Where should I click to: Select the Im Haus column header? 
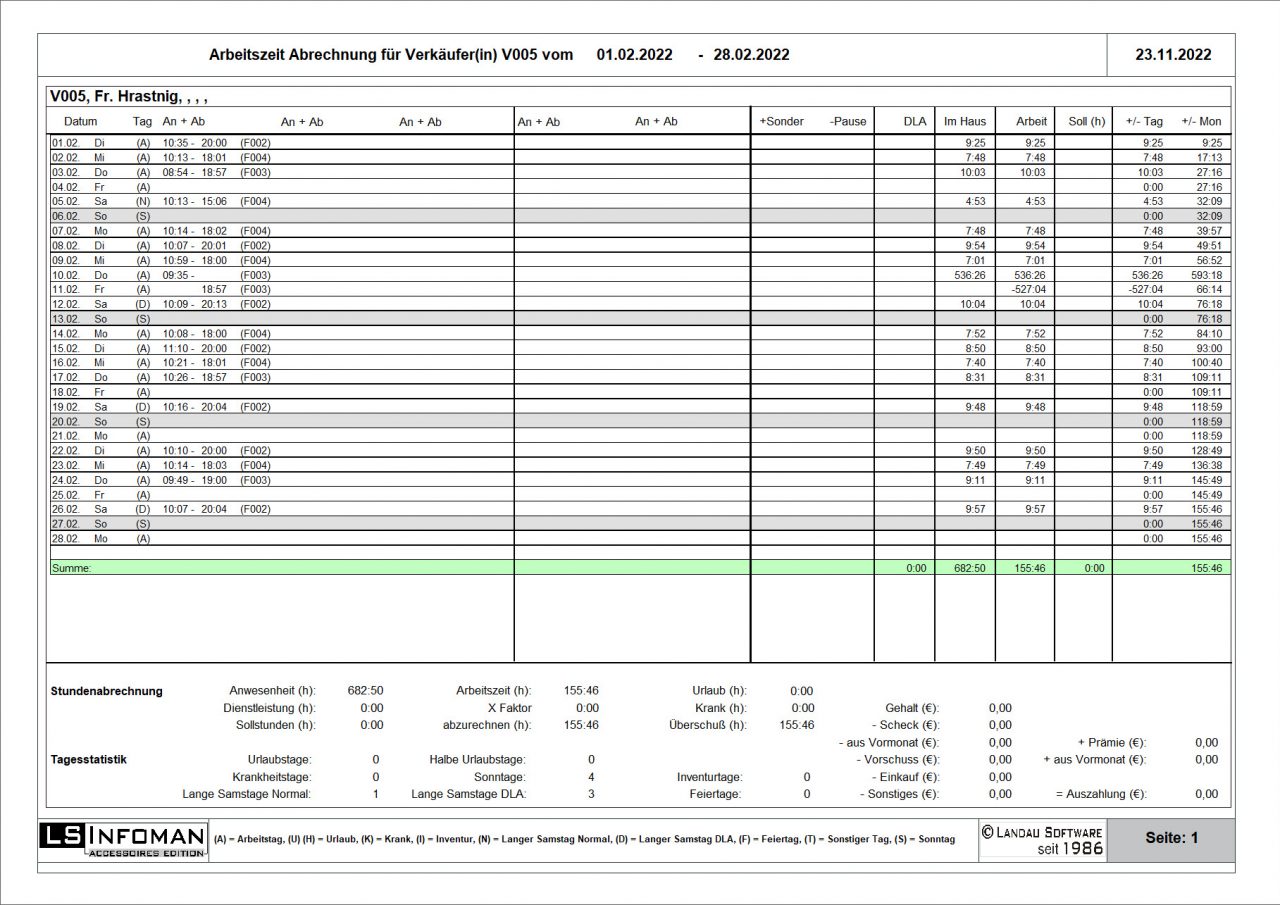point(964,121)
